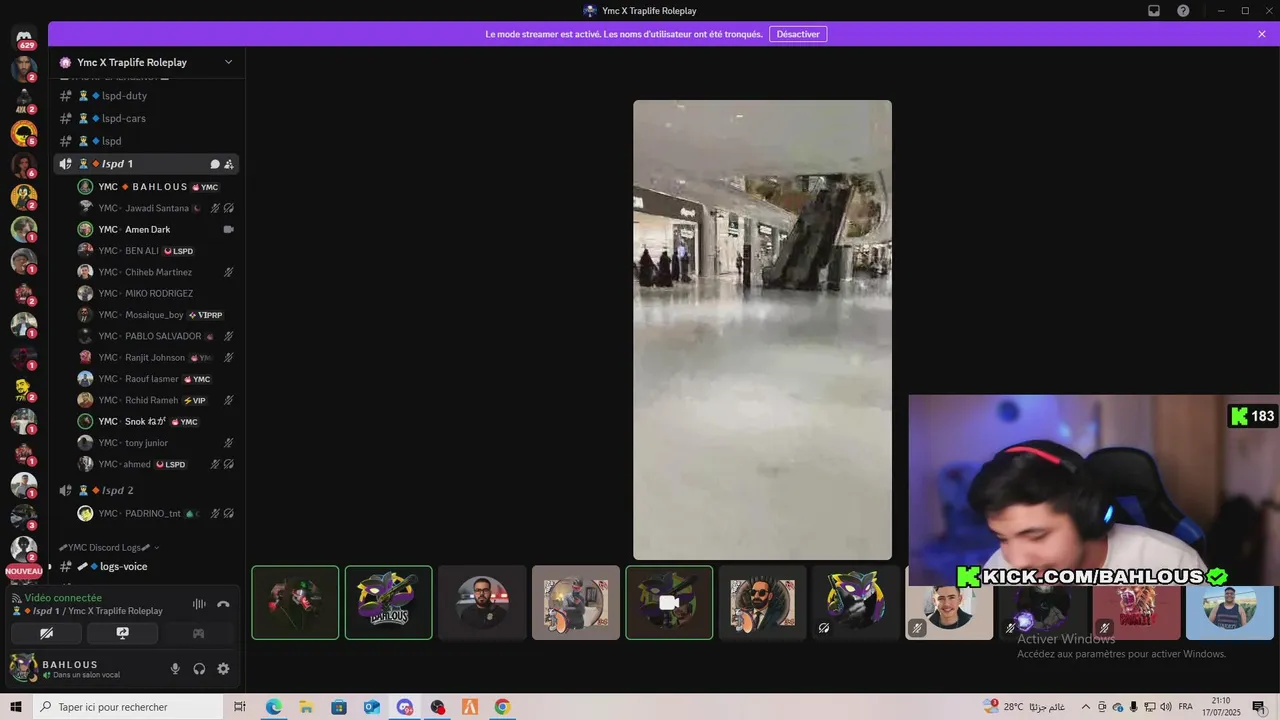Select the BAHLOUS logo participant tile
The image size is (1280, 720).
(x=388, y=602)
